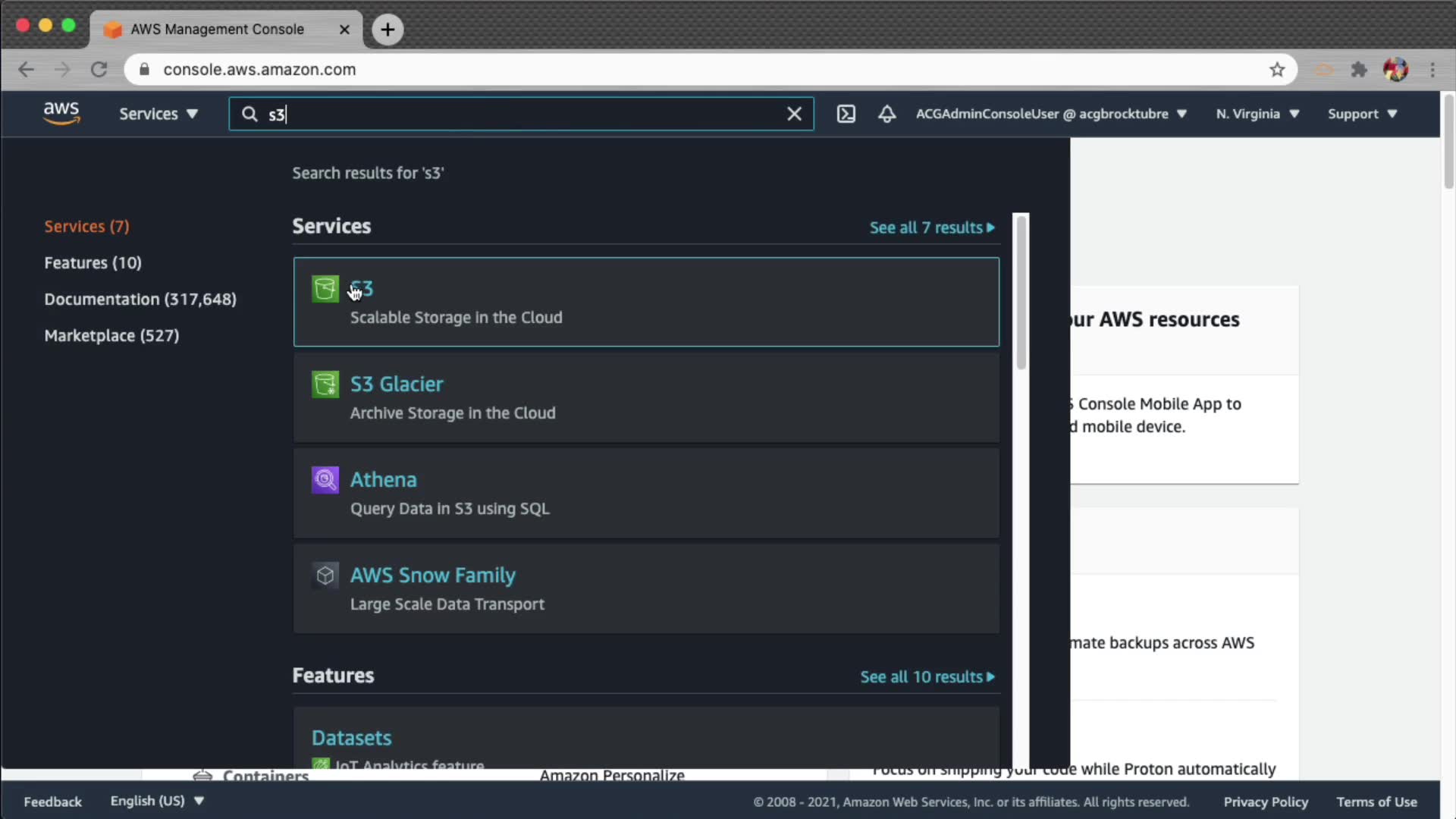Open the ACGAdminConsoleUser account dropdown

click(x=1050, y=114)
